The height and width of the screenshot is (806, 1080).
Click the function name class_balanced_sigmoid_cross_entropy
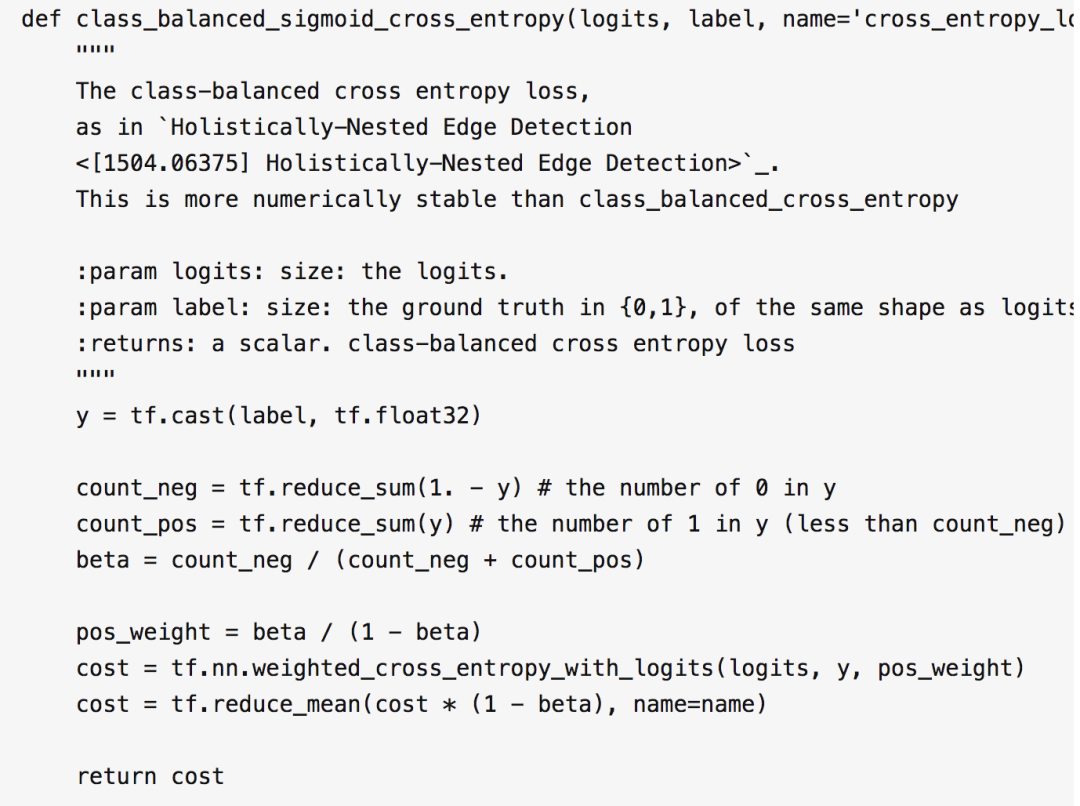pos(320,19)
